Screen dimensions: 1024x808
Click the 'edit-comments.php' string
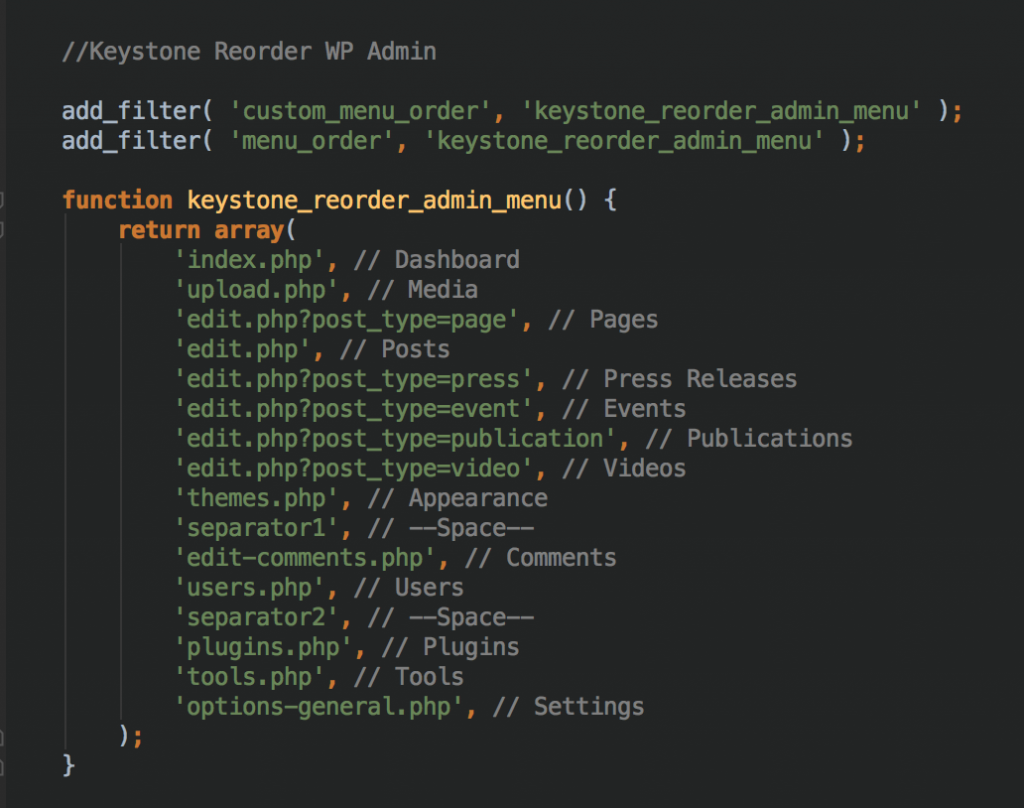(305, 558)
